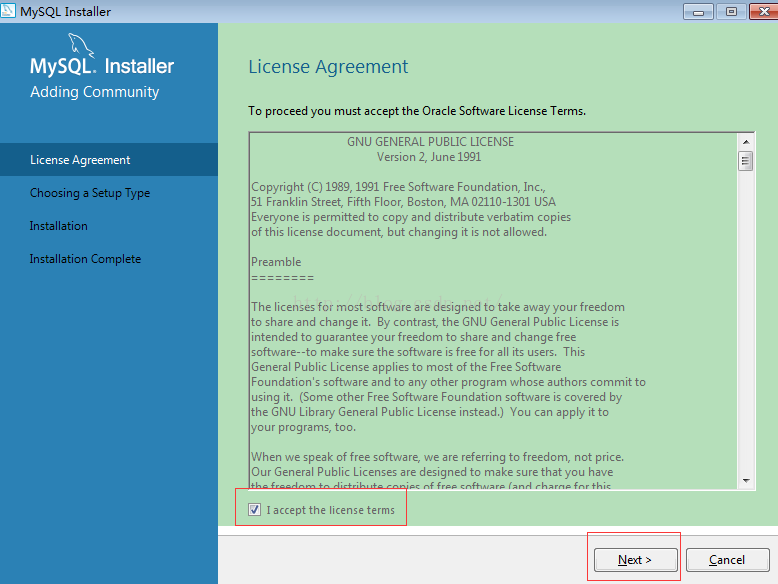Click the Adding Community subtitle text
The height and width of the screenshot is (584, 778).
[94, 92]
